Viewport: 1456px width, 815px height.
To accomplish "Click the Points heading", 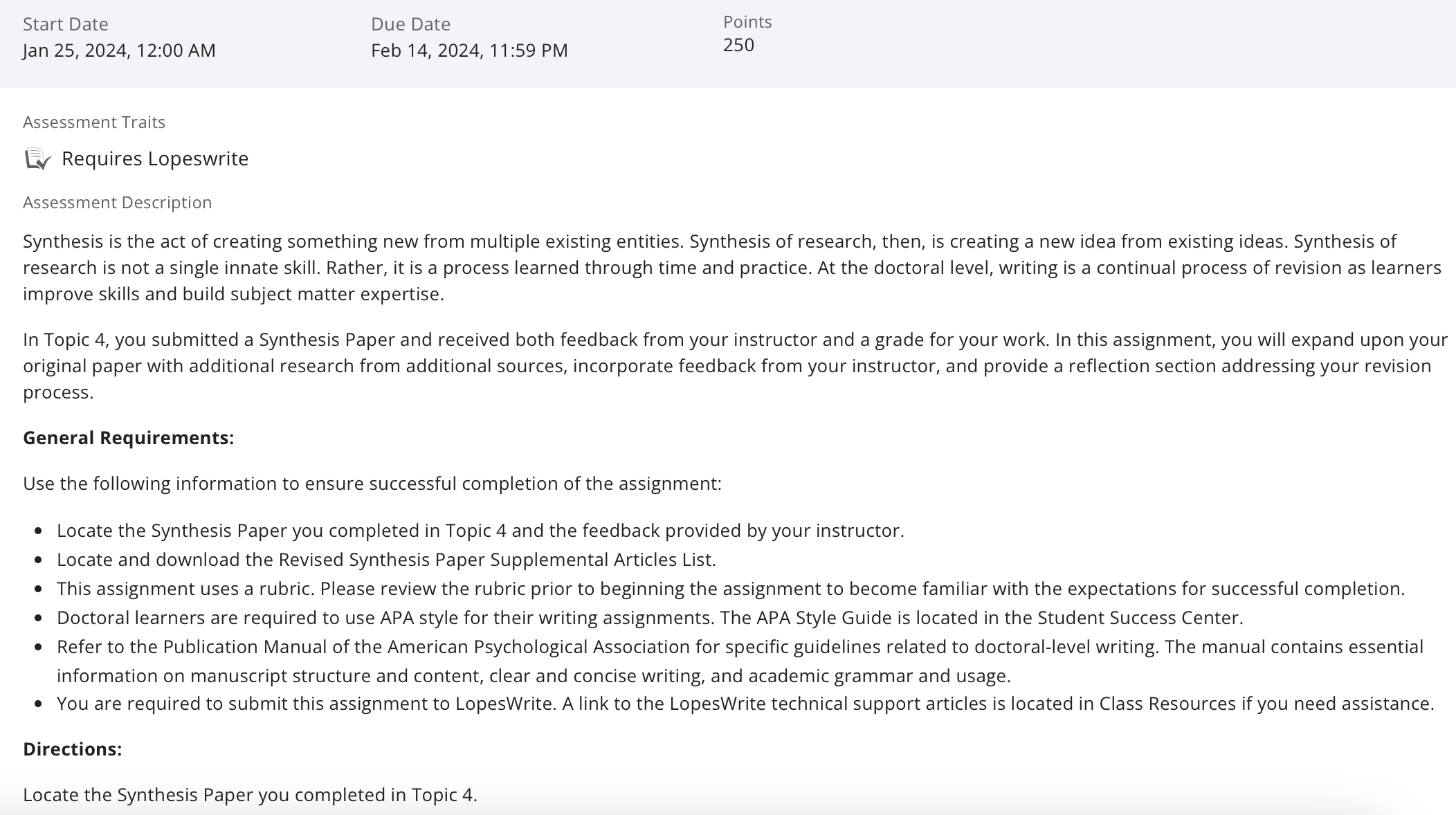I will click(747, 22).
